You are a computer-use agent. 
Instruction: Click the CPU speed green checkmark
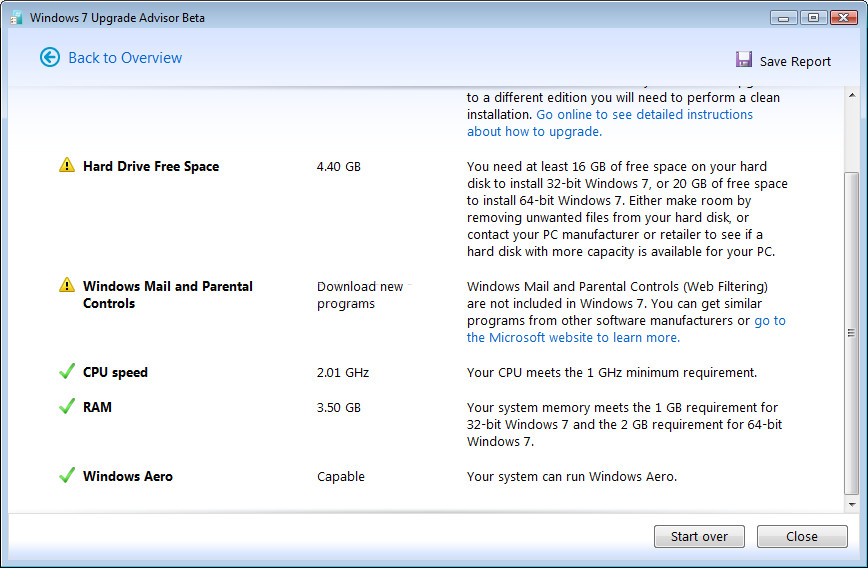[x=67, y=372]
